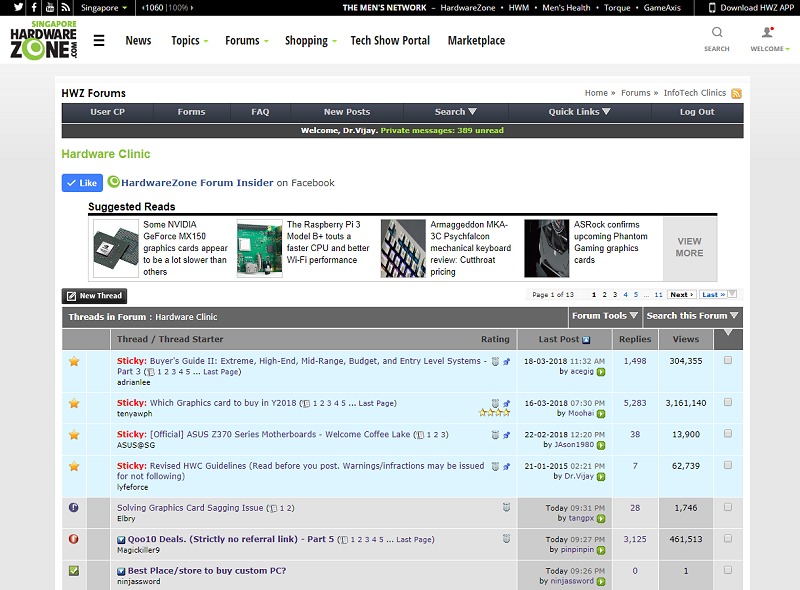Viewport: 800px width, 590px height.
Task: Tick checkbox for ASUS Z370 Motherboards thread
Action: (x=728, y=433)
